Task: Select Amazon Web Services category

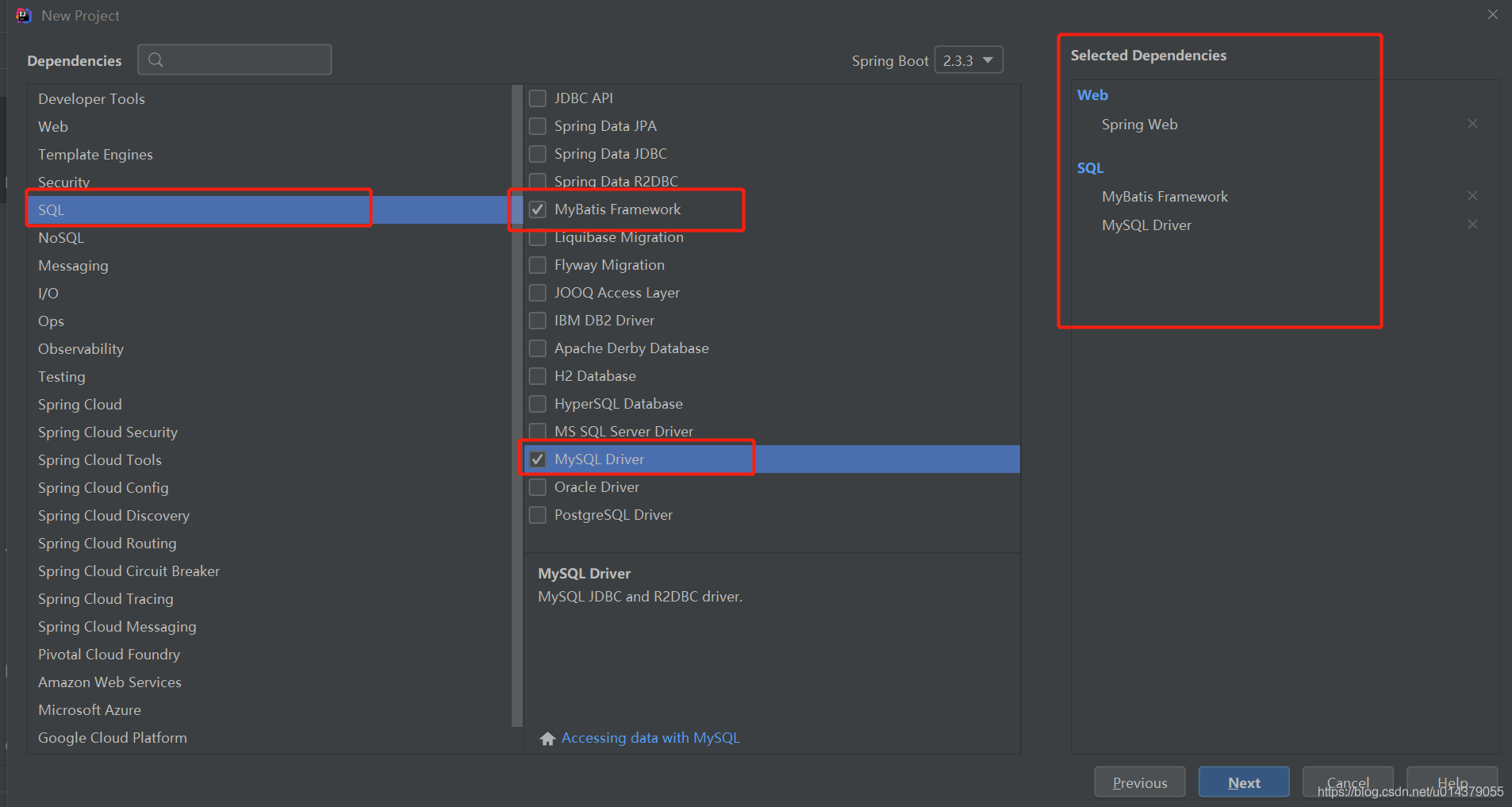Action: pyautogui.click(x=270, y=682)
